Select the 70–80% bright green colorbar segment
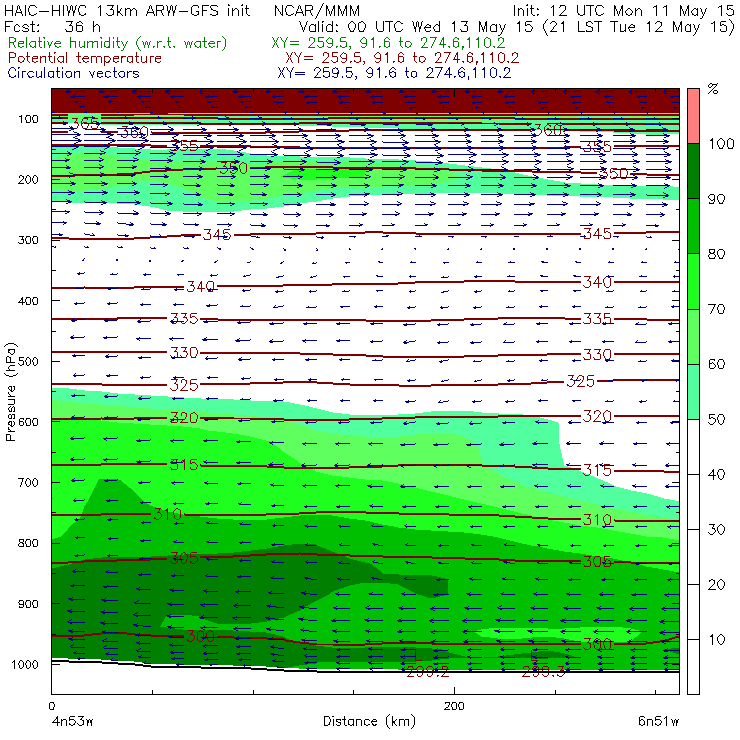The width and height of the screenshot is (740, 740). 693,281
